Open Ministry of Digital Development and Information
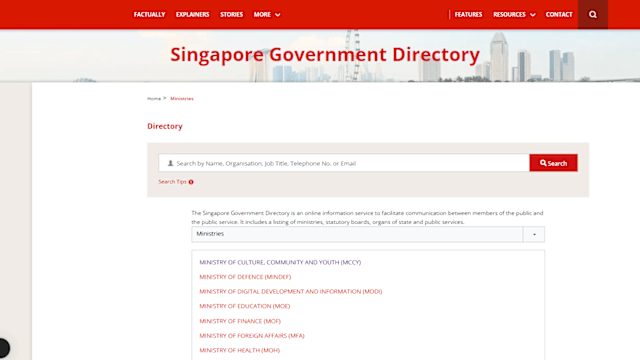640x360 pixels. tap(291, 291)
